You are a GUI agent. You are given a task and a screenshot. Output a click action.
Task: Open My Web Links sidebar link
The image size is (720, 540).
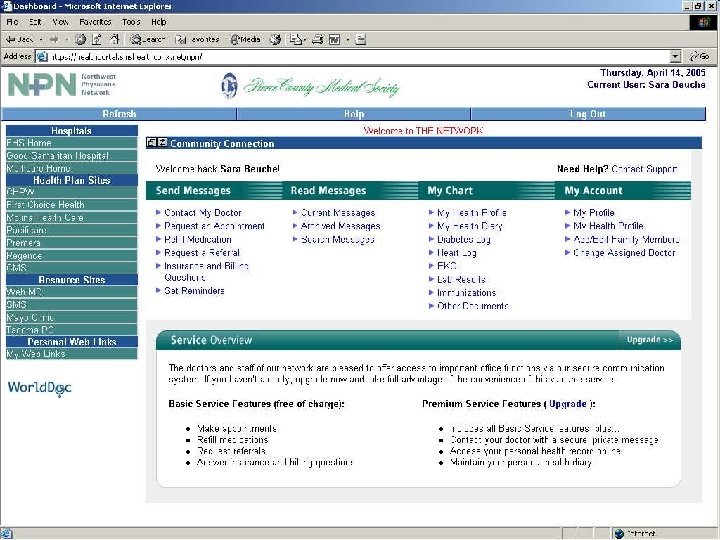(x=72, y=354)
